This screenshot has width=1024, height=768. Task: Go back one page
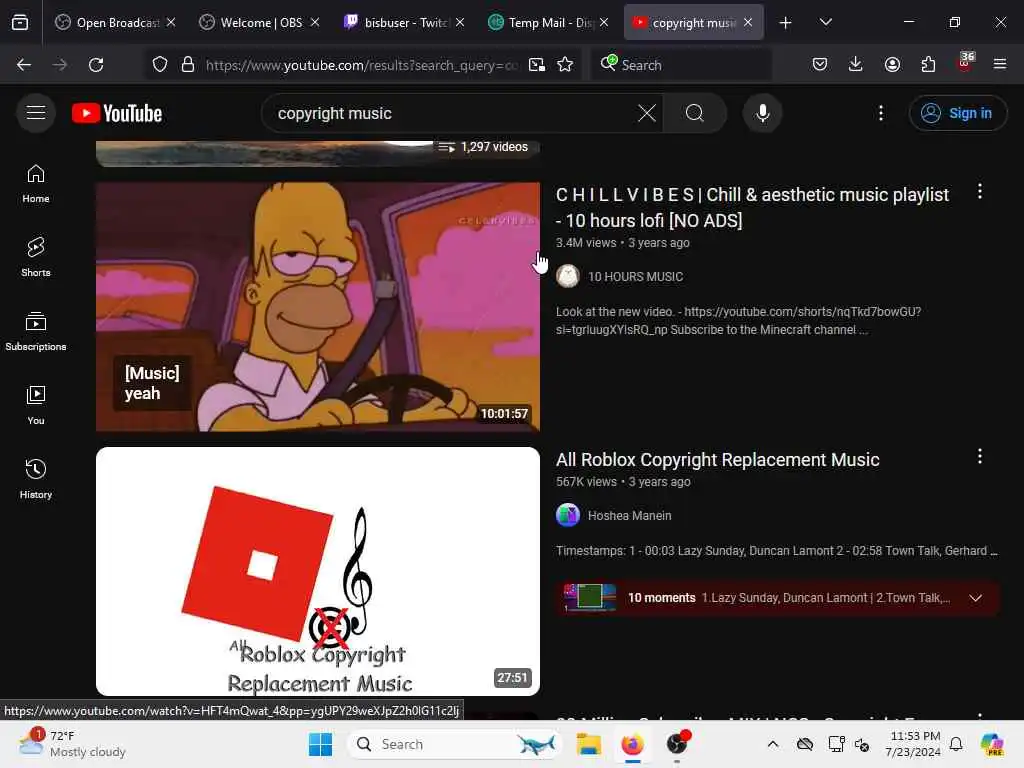[24, 65]
